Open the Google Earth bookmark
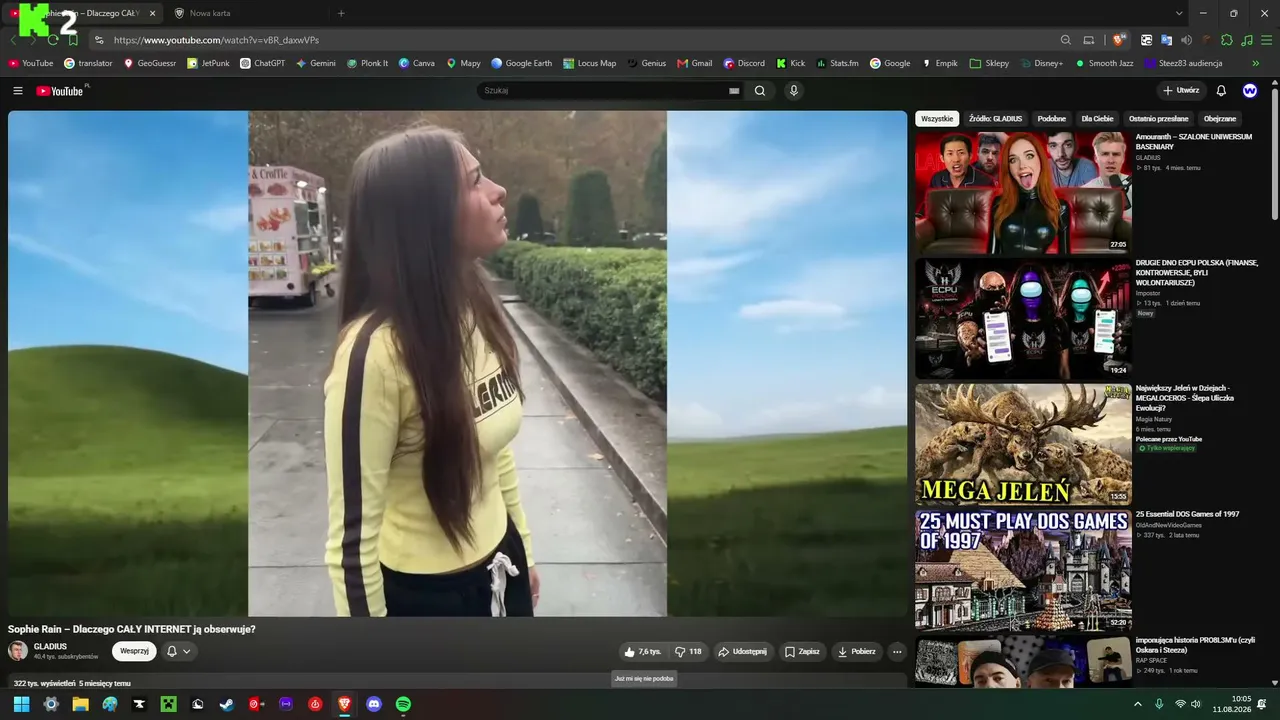The image size is (1280, 720). [521, 63]
